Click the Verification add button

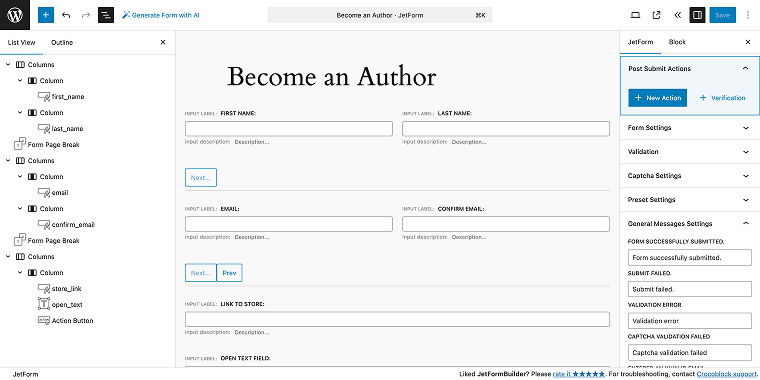coord(722,98)
